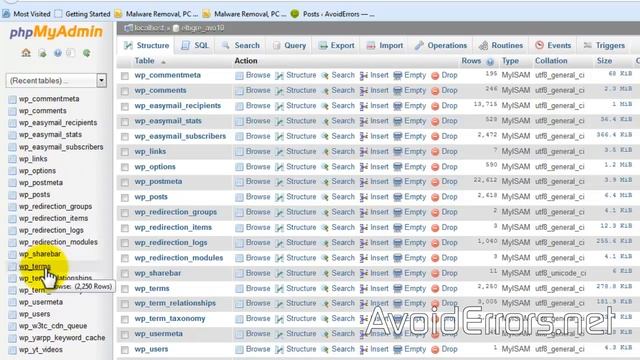Open wp_term_taxonomy table link
The image size is (640, 360).
pyautogui.click(x=170, y=319)
